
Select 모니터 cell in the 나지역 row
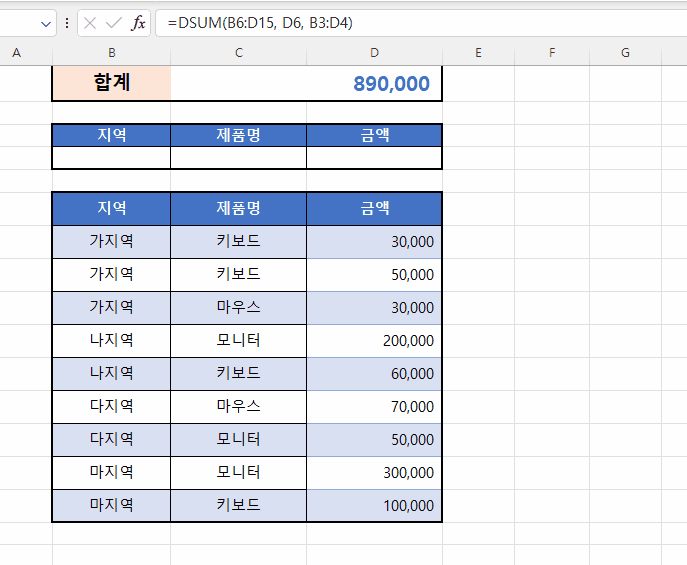tap(239, 341)
